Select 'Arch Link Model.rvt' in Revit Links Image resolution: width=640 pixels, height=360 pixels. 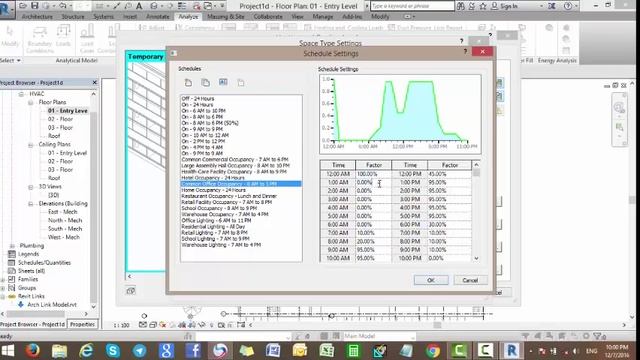click(x=52, y=305)
